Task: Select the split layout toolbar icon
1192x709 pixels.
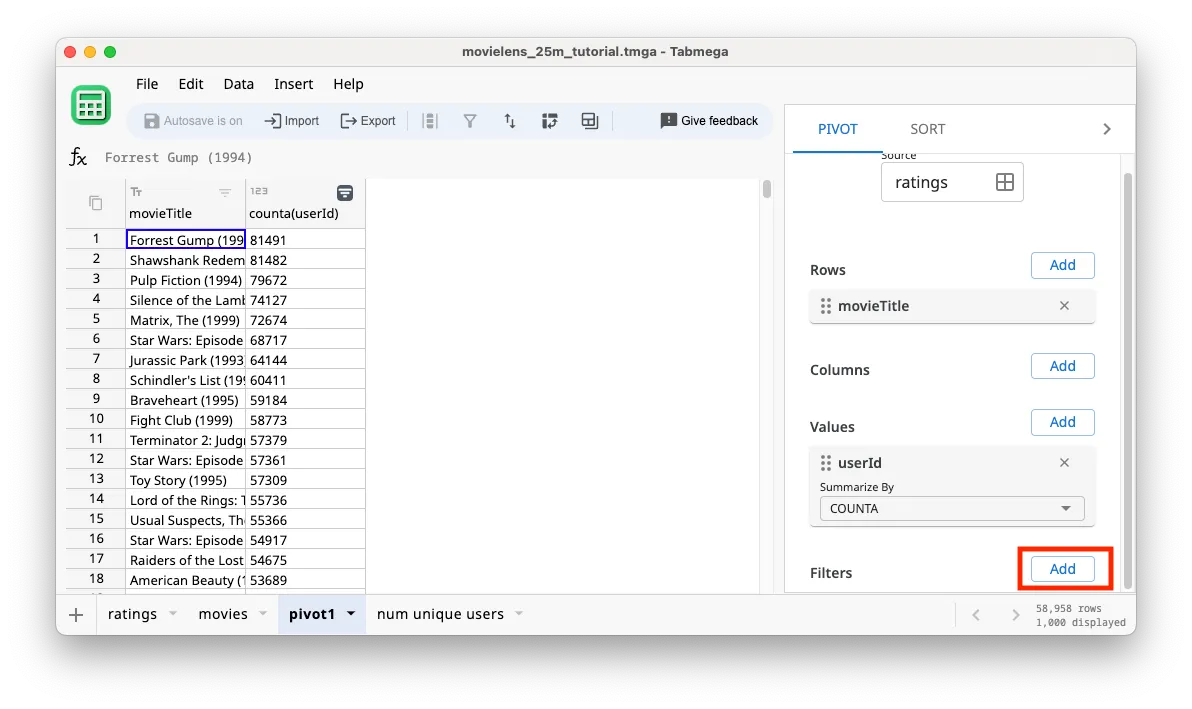Action: point(589,120)
